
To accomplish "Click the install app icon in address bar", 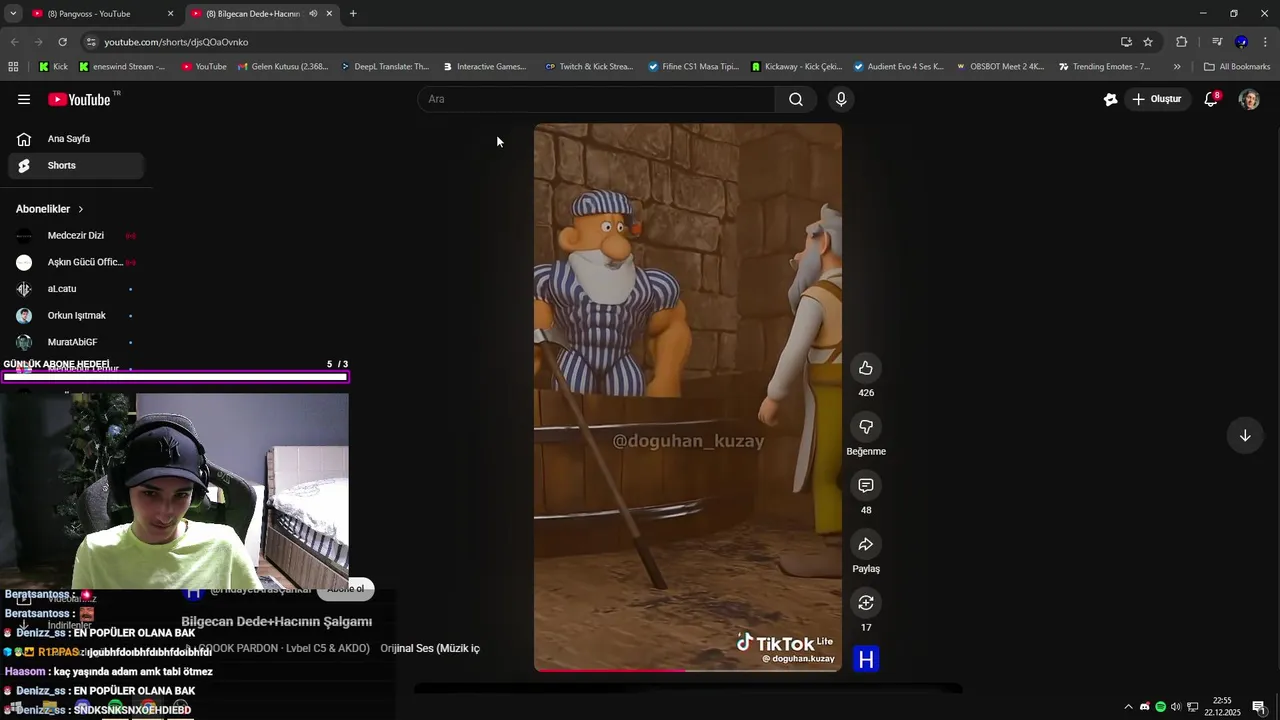I will pos(1126,42).
